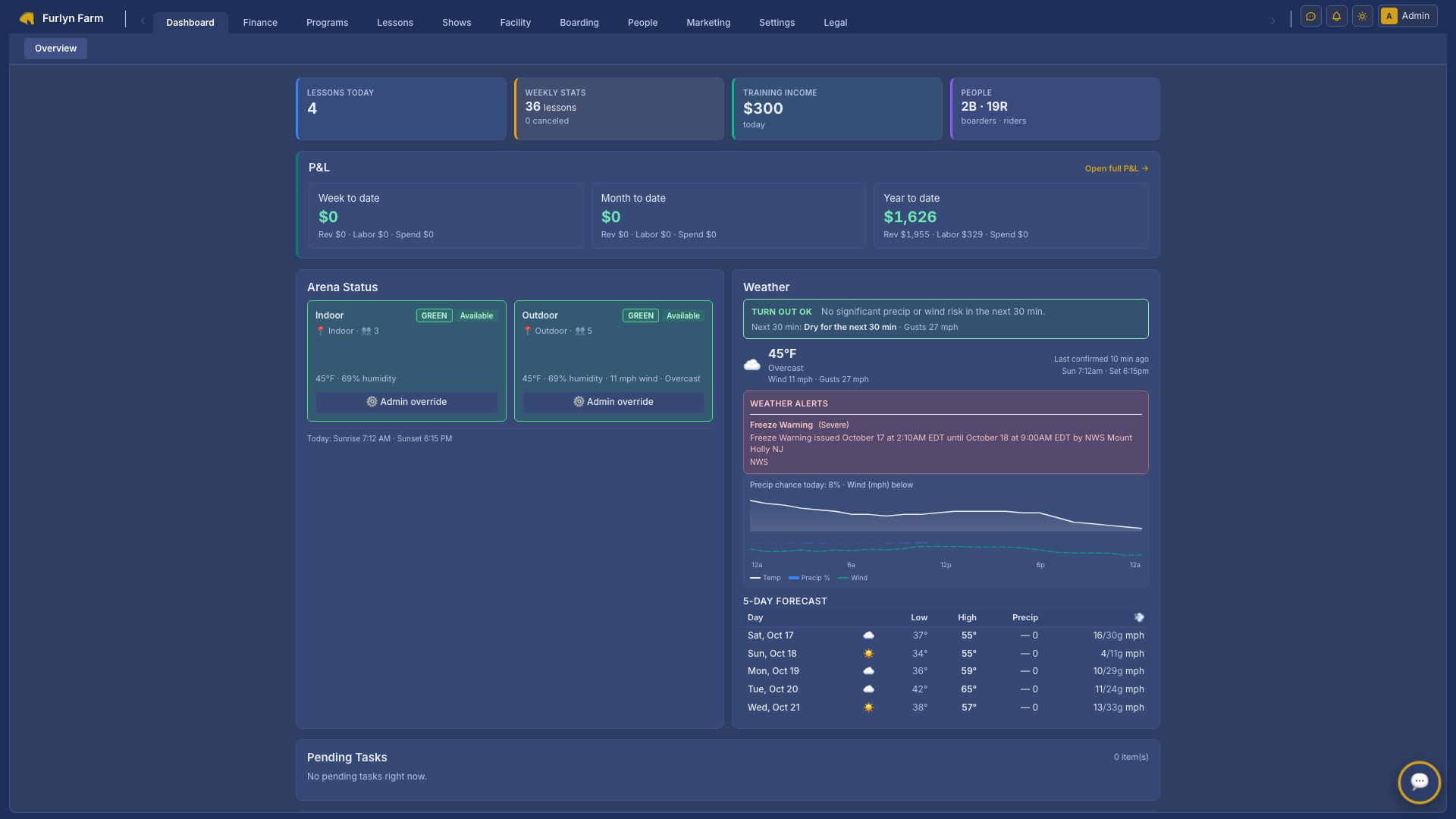Open the Training Income card
Viewport: 1456px width, 819px height.
(x=836, y=108)
